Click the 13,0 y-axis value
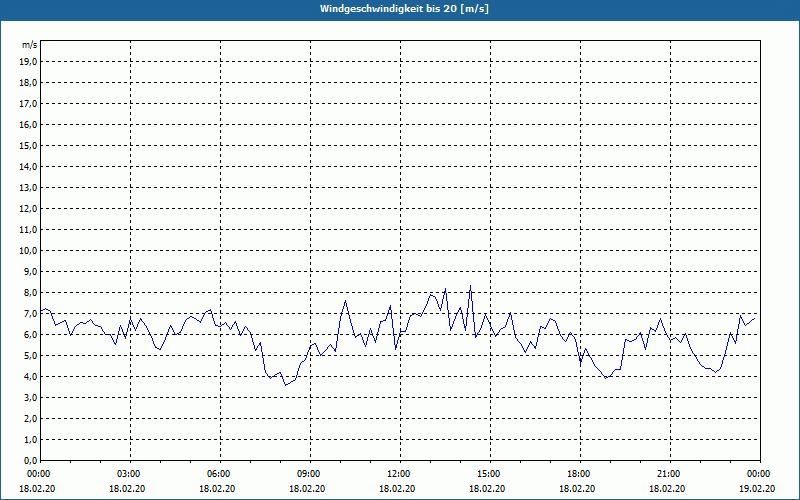This screenshot has width=800, height=500. pos(29,188)
